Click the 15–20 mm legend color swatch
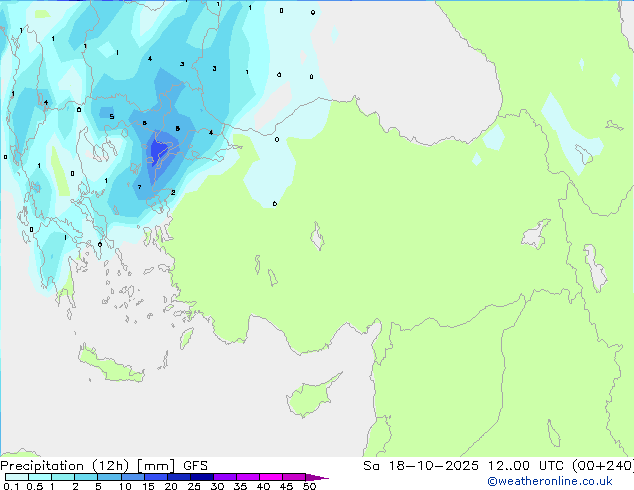This screenshot has height=490, width=634. point(155,477)
